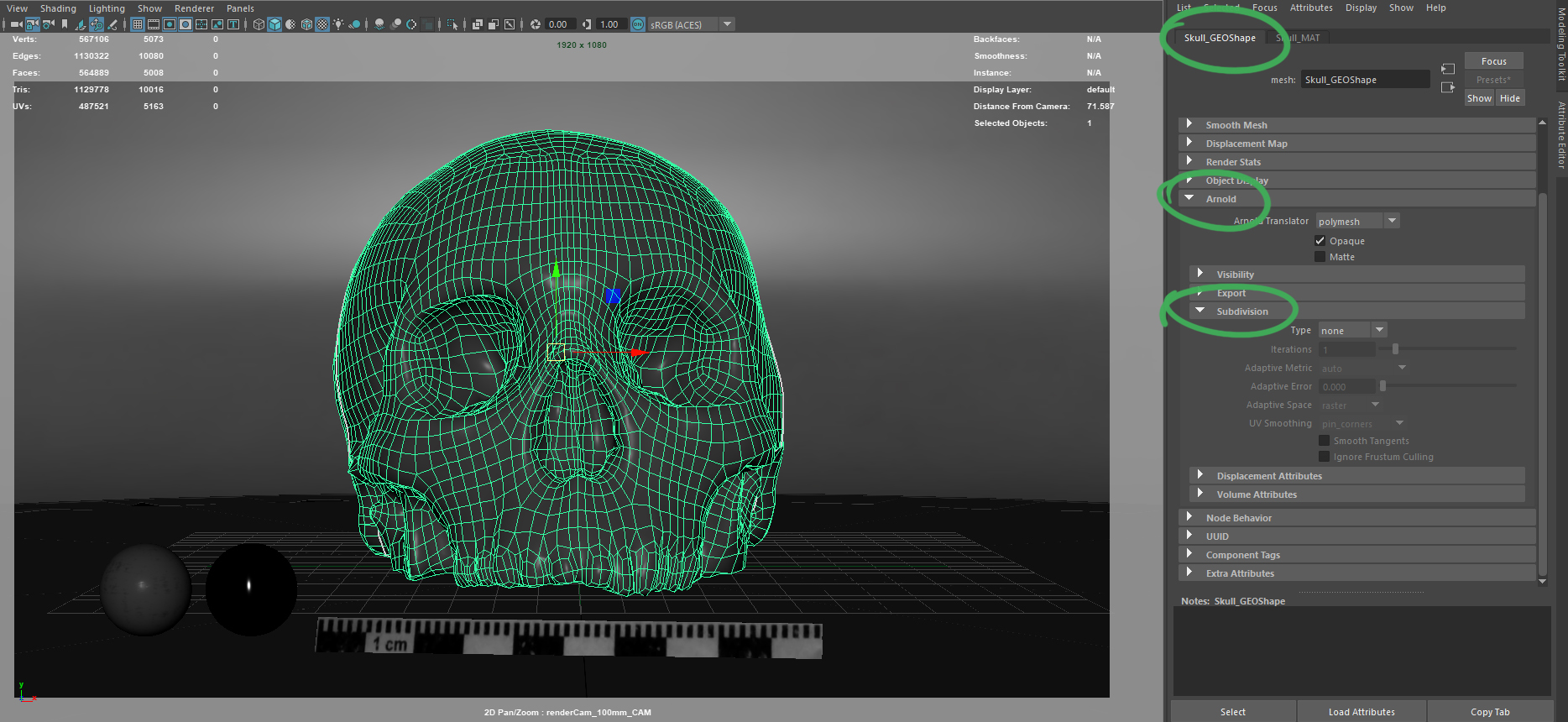Click the Iterations slider handle
The height and width of the screenshot is (722, 1568).
pyautogui.click(x=1396, y=349)
